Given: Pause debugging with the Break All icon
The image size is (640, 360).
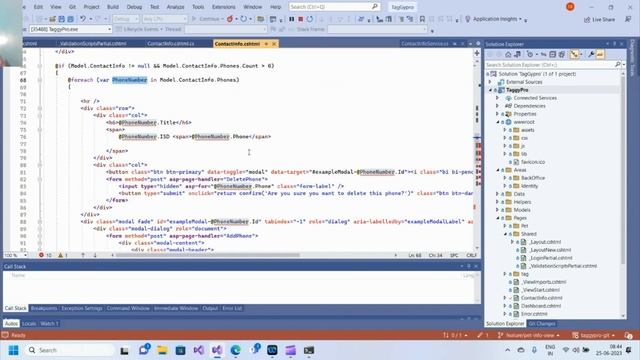Looking at the screenshot, I should 291,19.
